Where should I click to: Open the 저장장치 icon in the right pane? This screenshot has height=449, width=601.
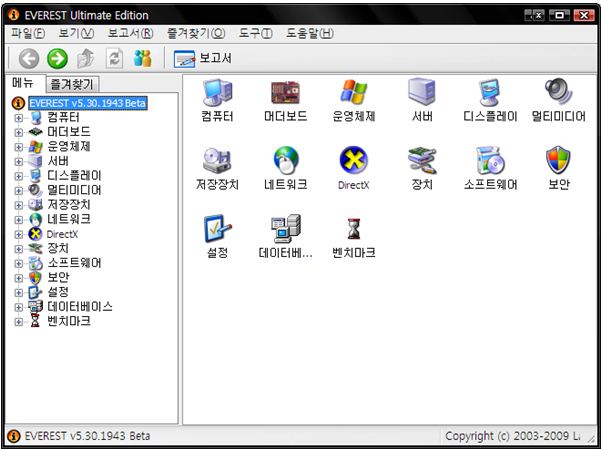(x=217, y=161)
